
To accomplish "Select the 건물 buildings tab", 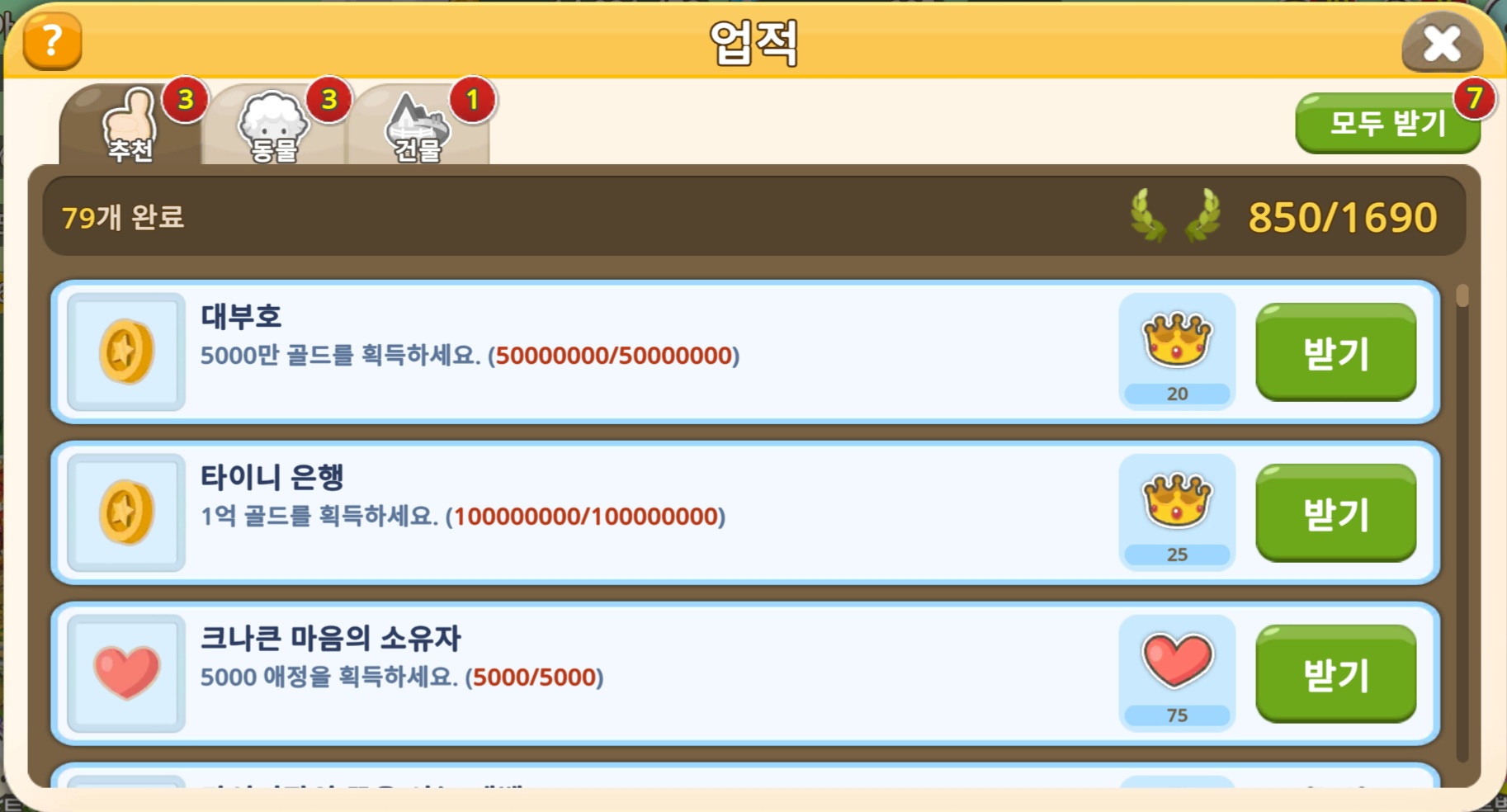I will tap(418, 125).
